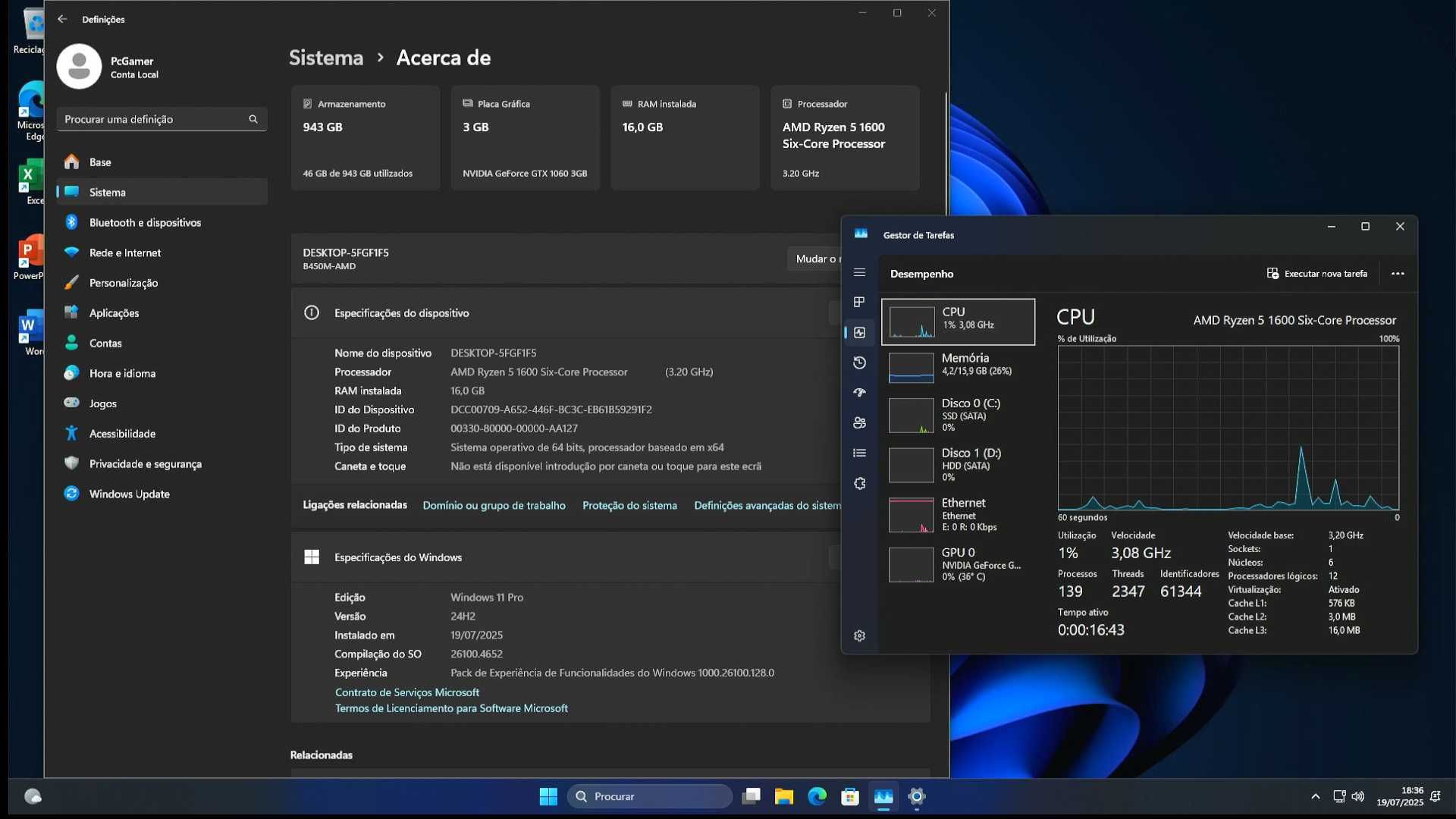Open the Processes tab icon in Task Manager
1456x819 pixels.
tap(859, 303)
